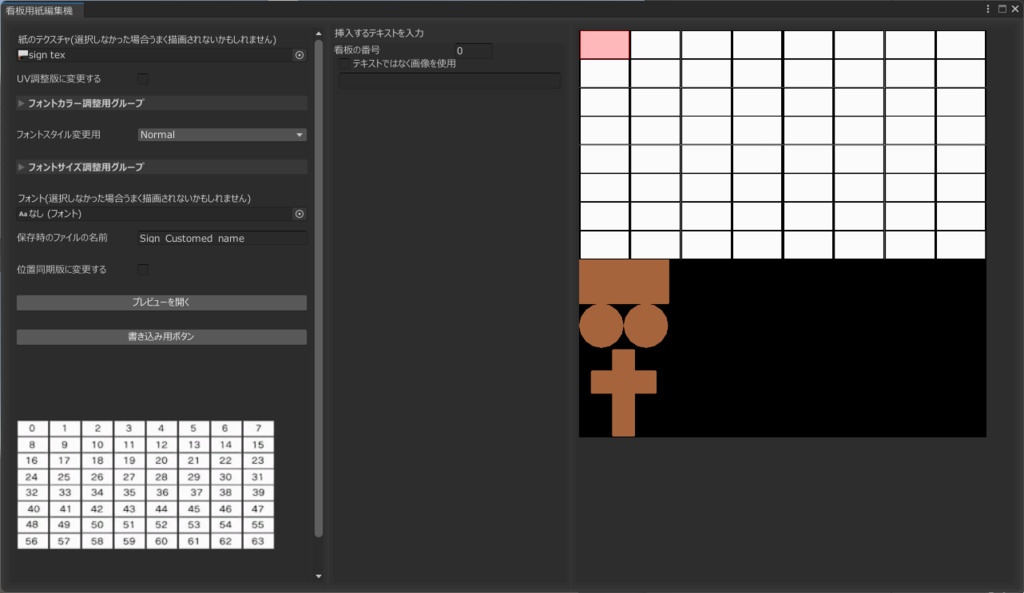The height and width of the screenshot is (593, 1024).
Task: Click cell 60 in the number grid
Action: pos(161,541)
